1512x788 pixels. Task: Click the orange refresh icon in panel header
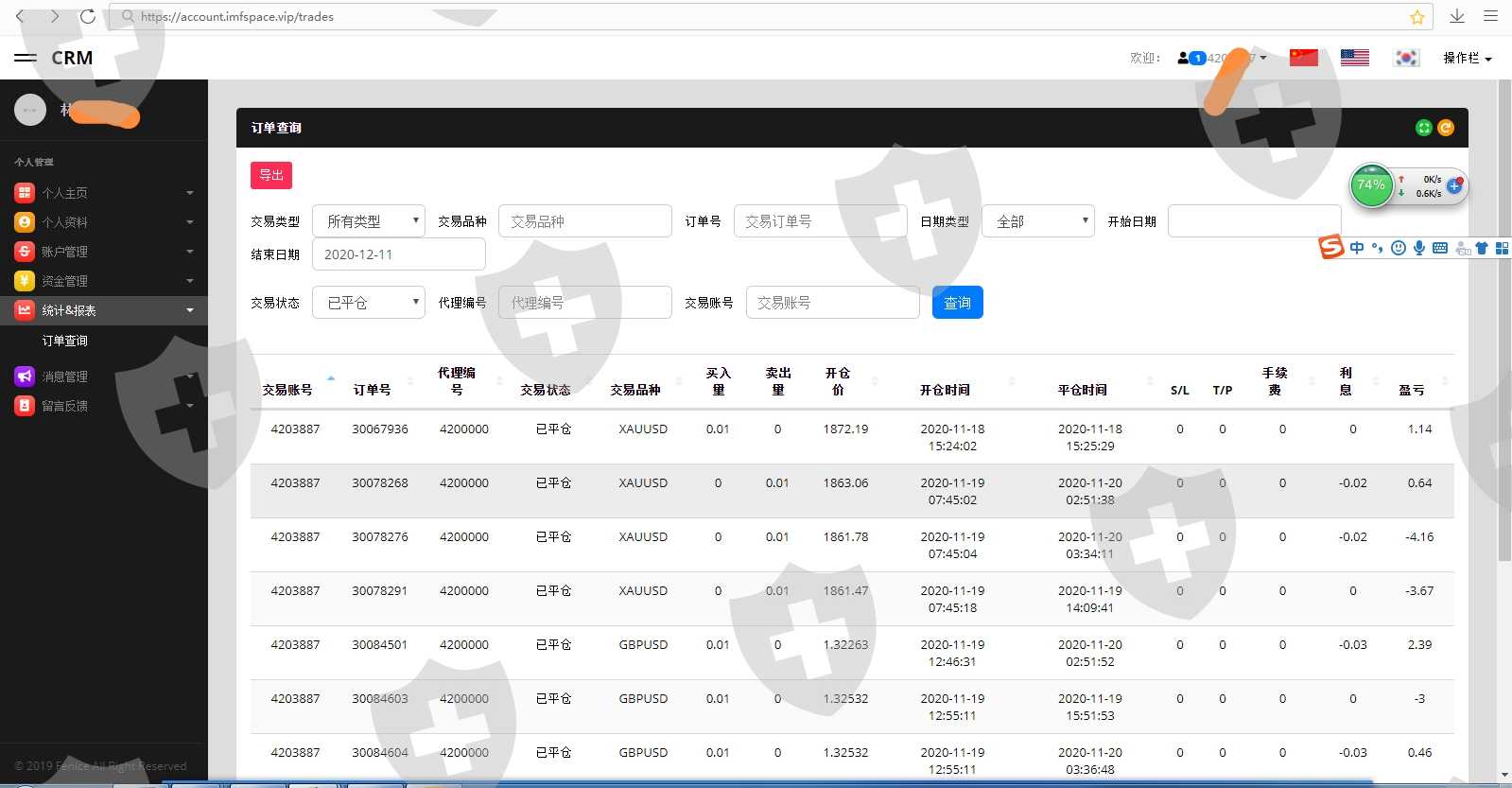click(x=1445, y=128)
